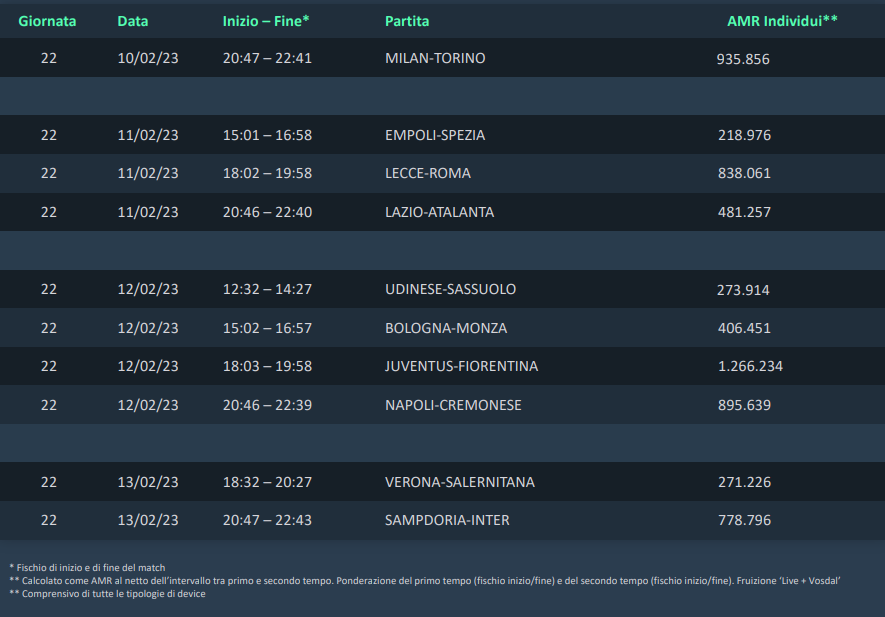885x617 pixels.
Task: Select the AMR Individui column header
Action: 782,21
